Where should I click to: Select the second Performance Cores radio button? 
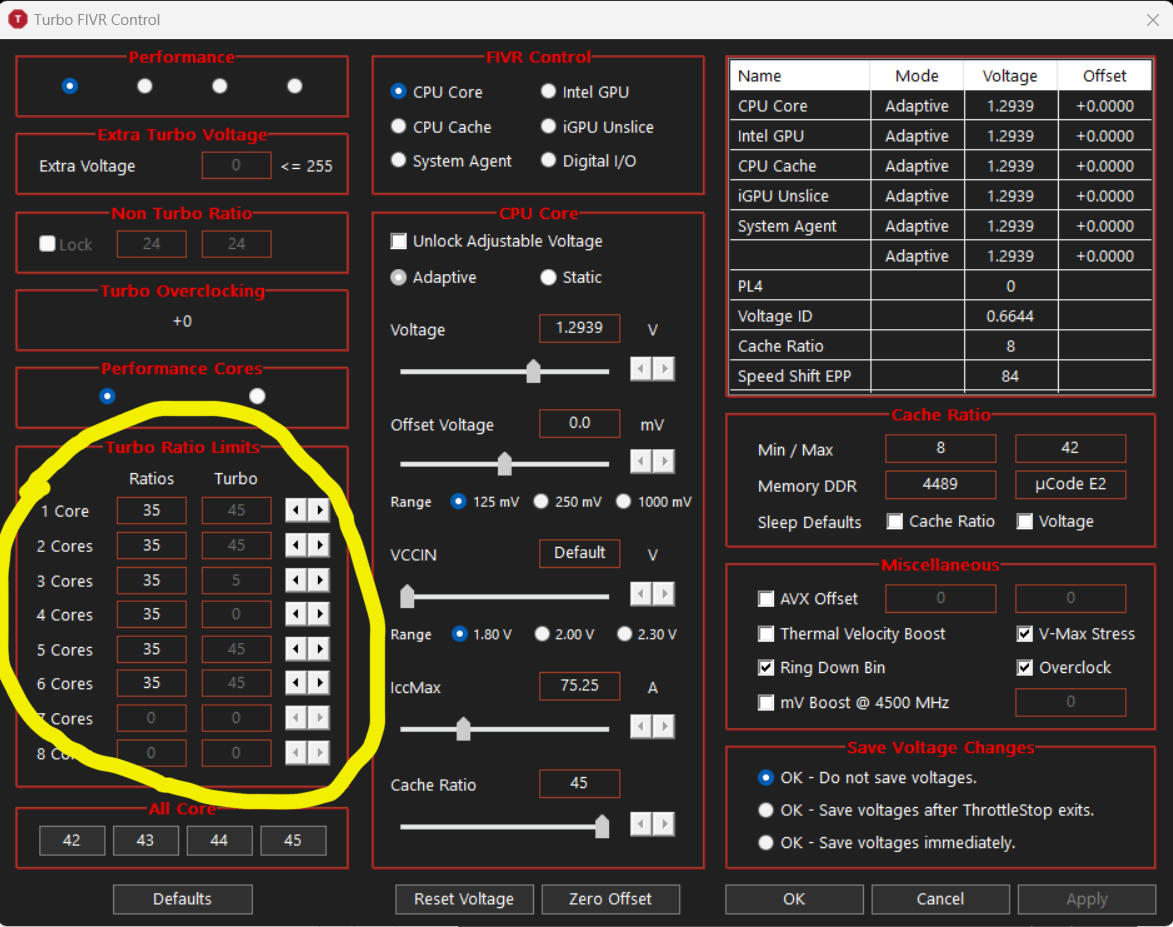click(257, 396)
